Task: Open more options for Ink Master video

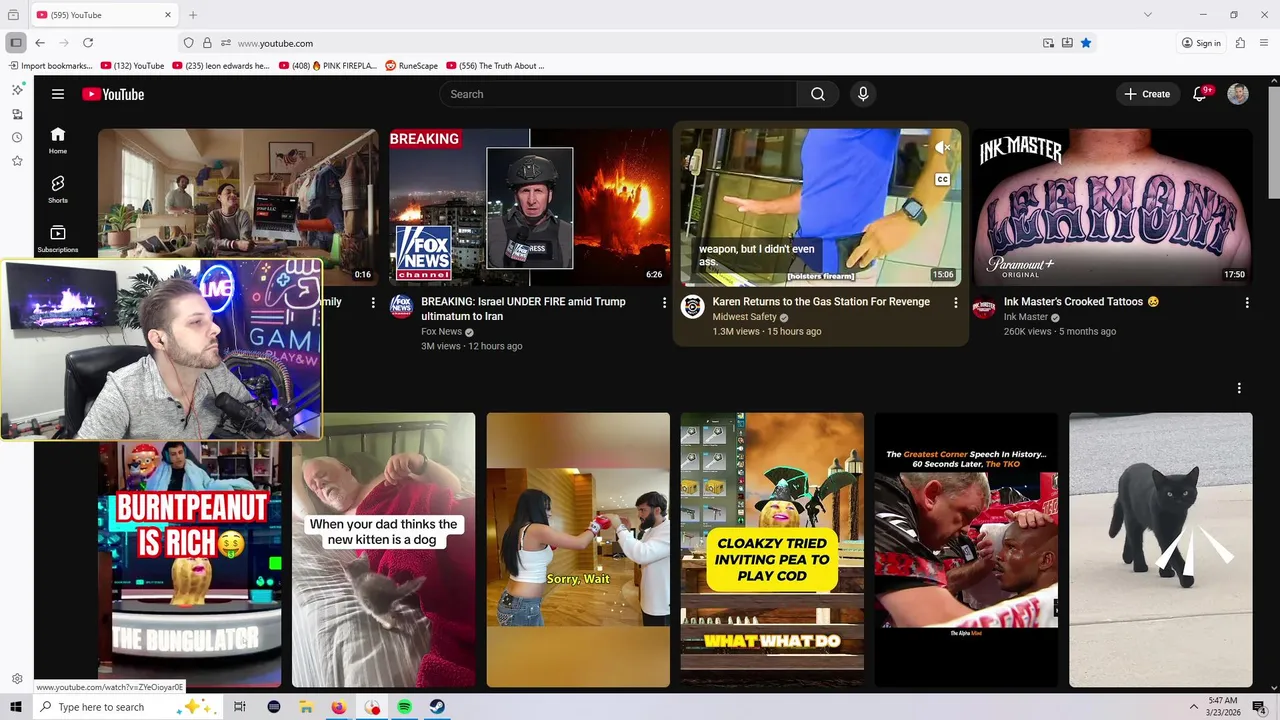Action: click(1246, 303)
